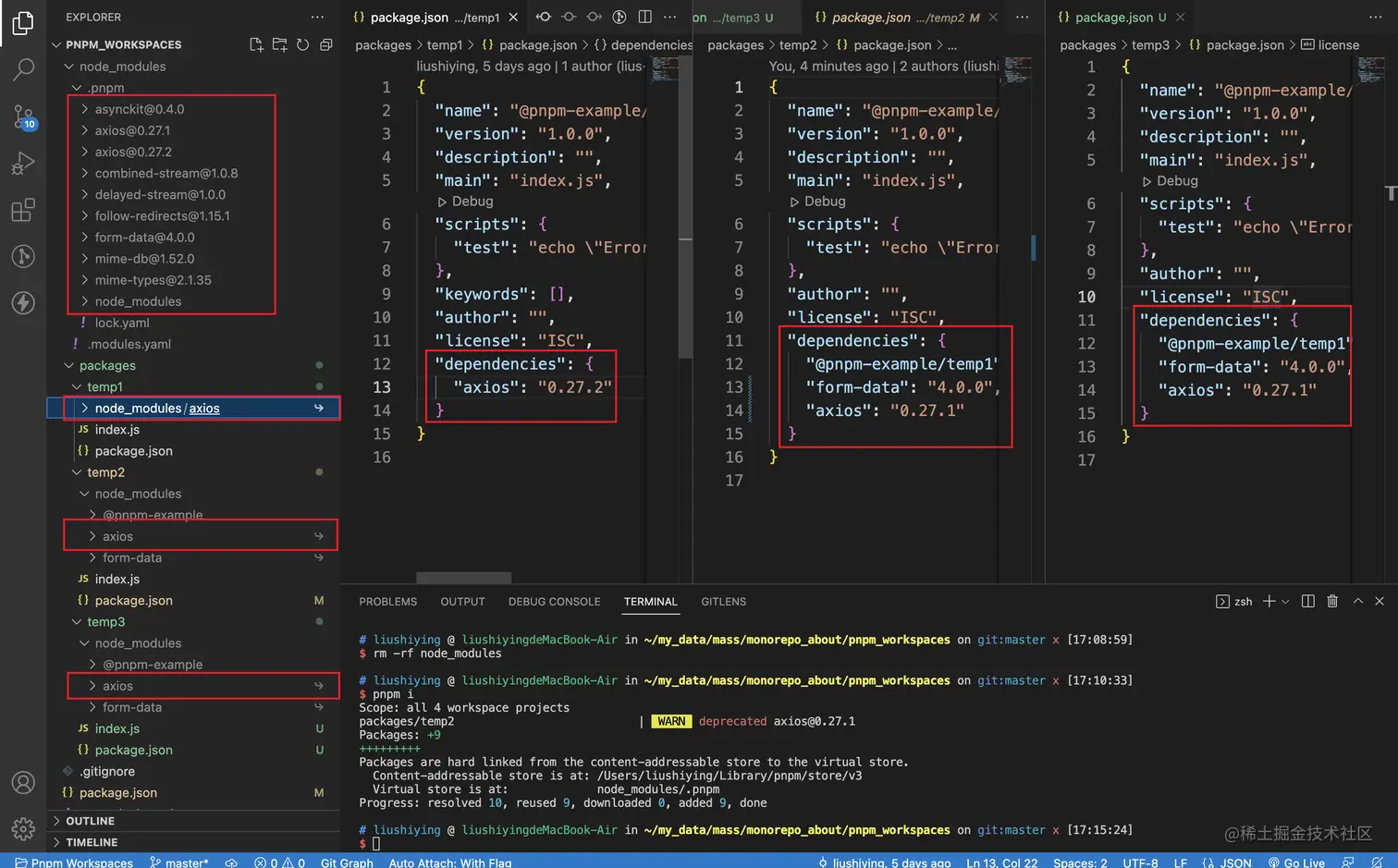Open the Search view
This screenshot has width=1398, height=868.
23,69
